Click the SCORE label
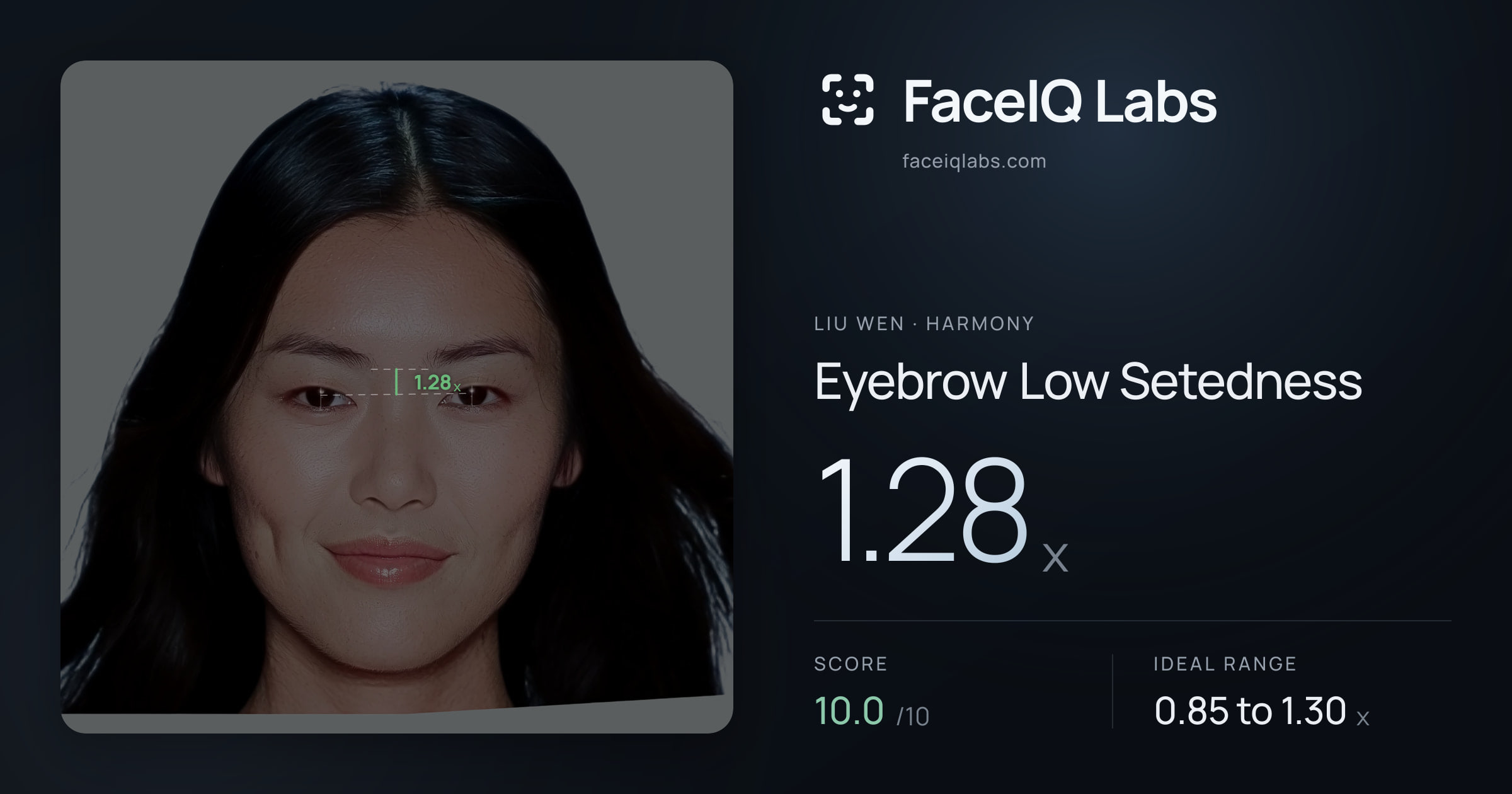1512x794 pixels. (x=850, y=664)
